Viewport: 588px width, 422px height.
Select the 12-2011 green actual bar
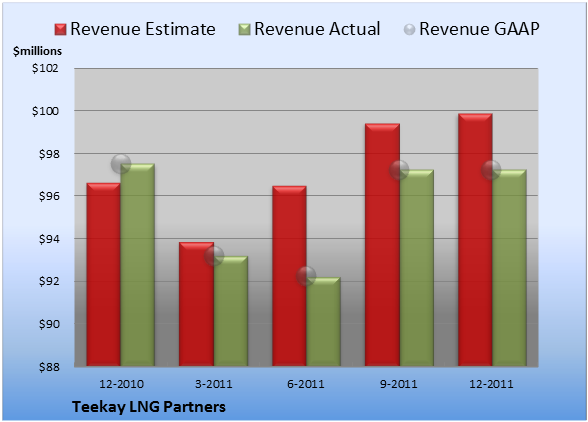[x=509, y=268]
